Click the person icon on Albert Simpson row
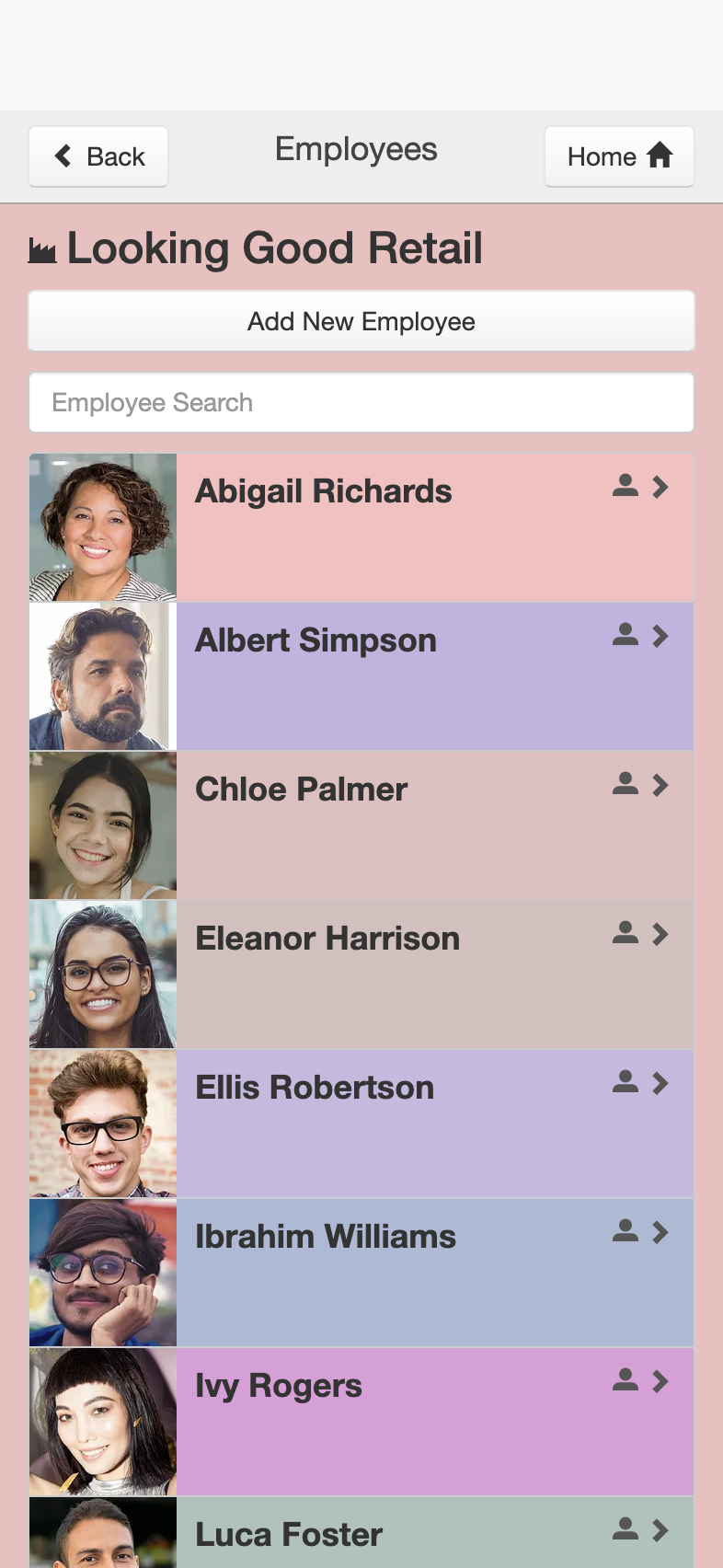 (x=625, y=635)
